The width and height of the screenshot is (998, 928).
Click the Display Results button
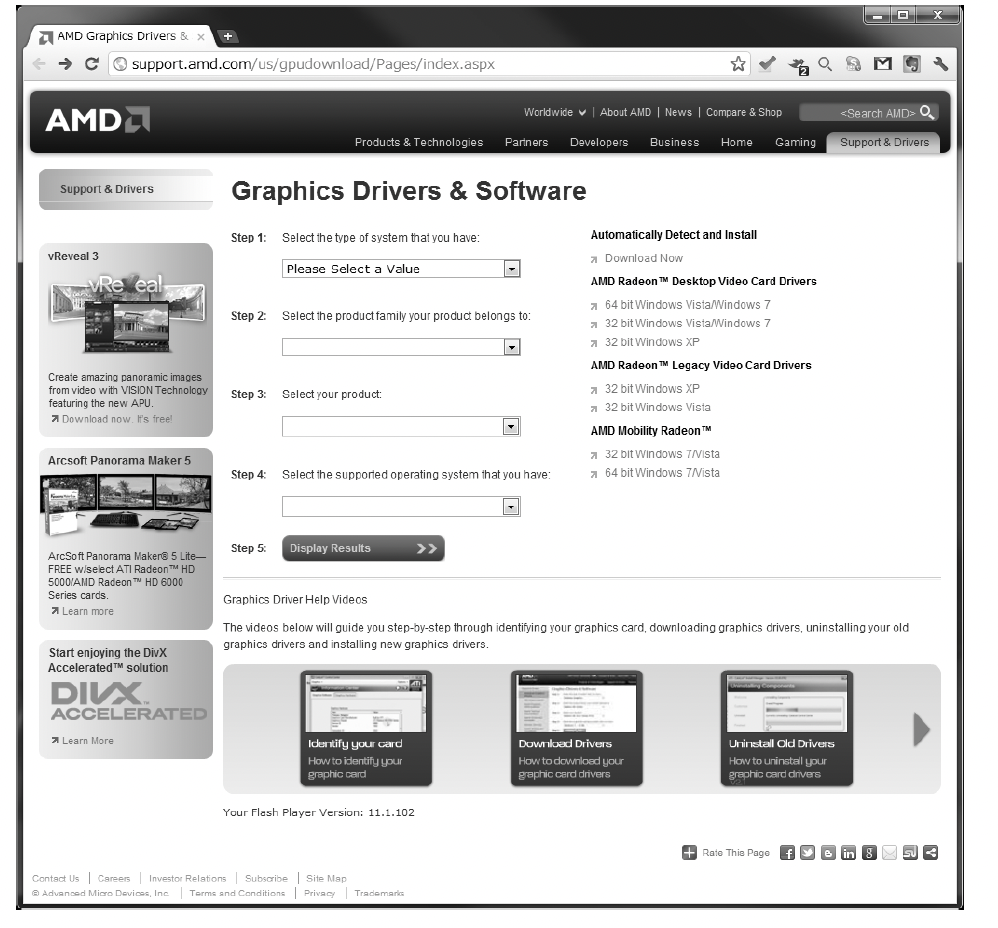[363, 548]
